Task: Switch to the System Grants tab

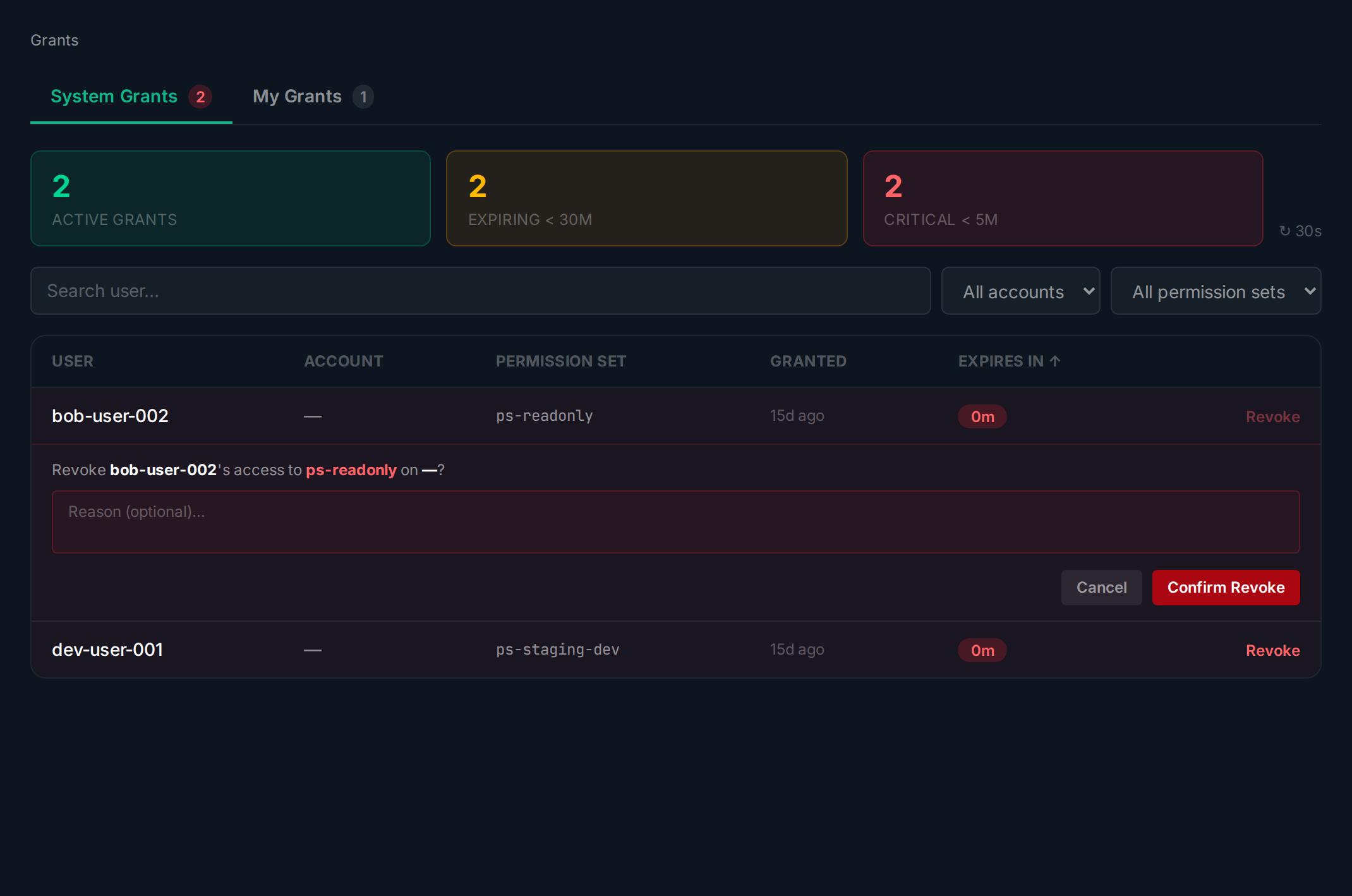Action: click(131, 97)
